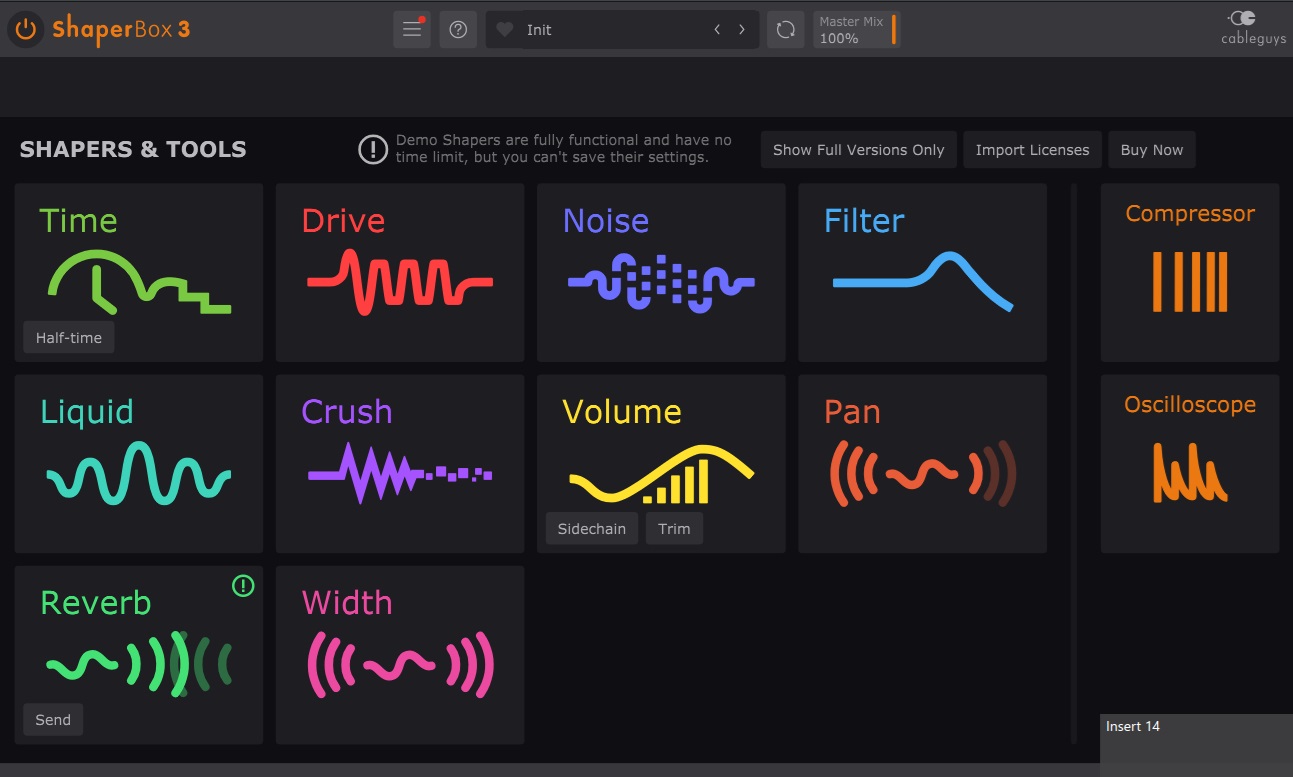The height and width of the screenshot is (777, 1293).
Task: Open the hamburger main menu
Action: [x=411, y=30]
